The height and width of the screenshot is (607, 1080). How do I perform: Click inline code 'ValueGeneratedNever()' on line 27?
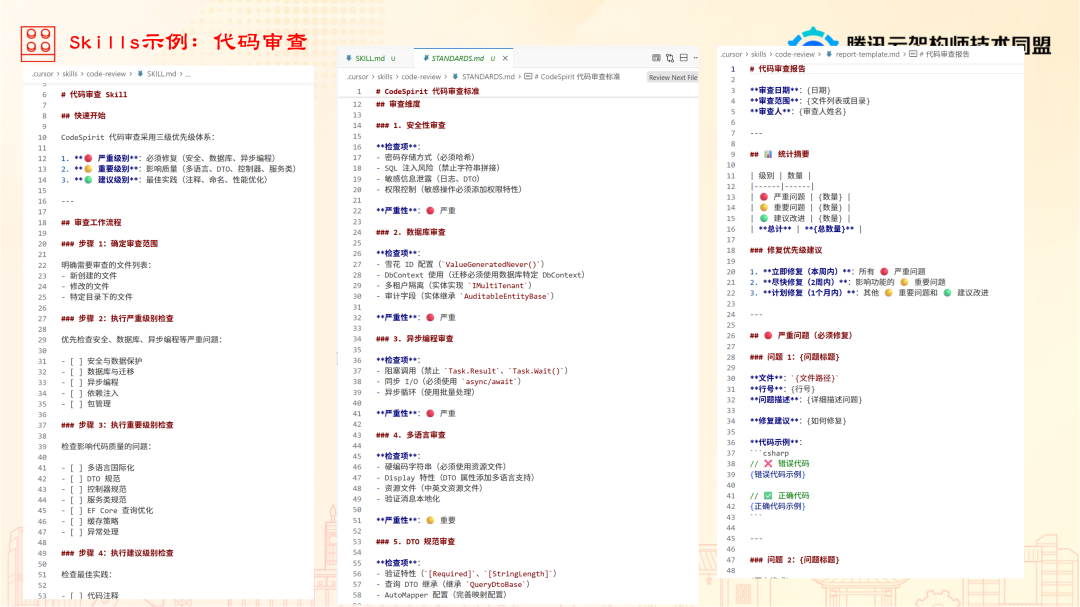coord(490,265)
